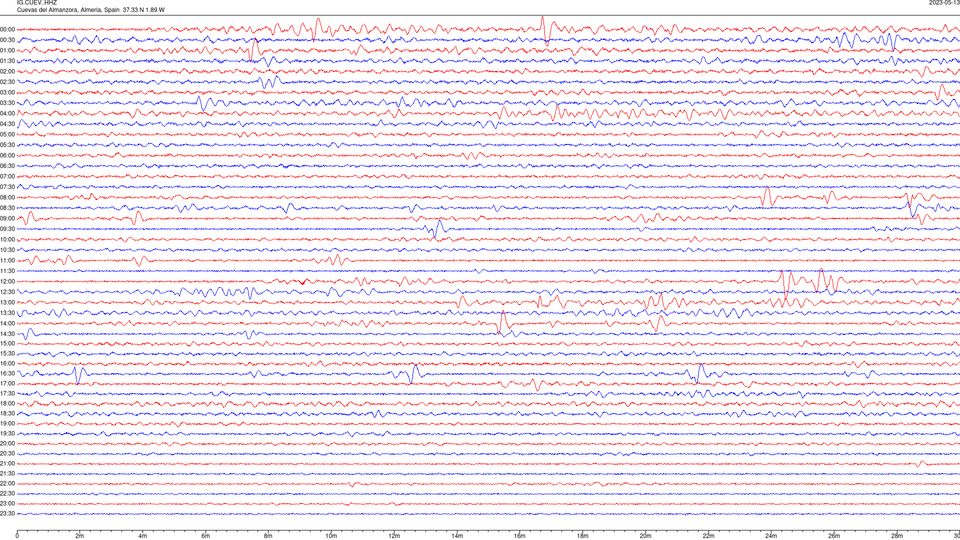
Task: Click the station code IG.CUEV..HHZ header
Action: pos(37,2)
